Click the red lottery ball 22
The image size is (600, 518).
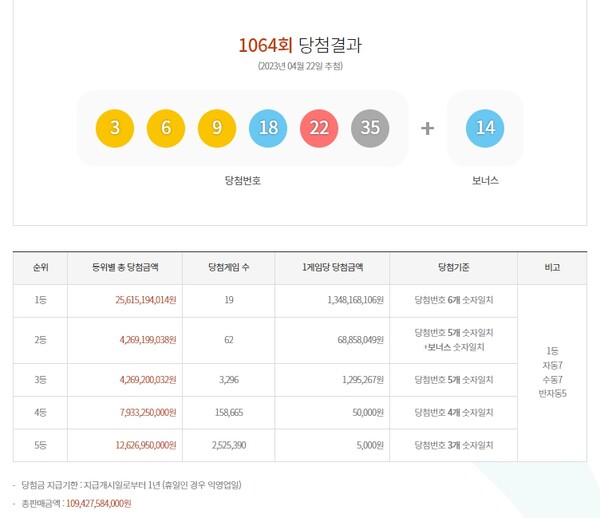319,128
